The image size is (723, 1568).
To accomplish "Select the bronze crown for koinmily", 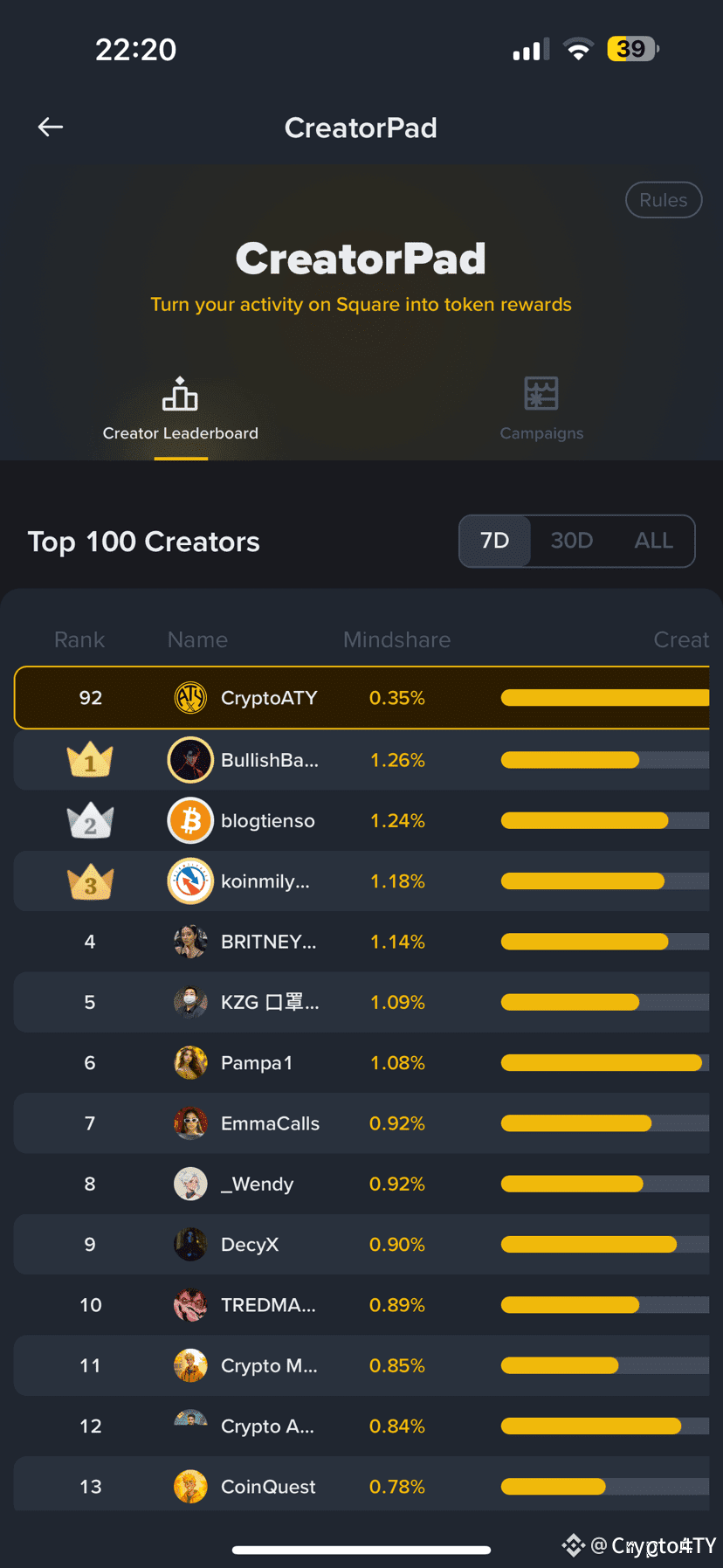I will pyautogui.click(x=90, y=881).
